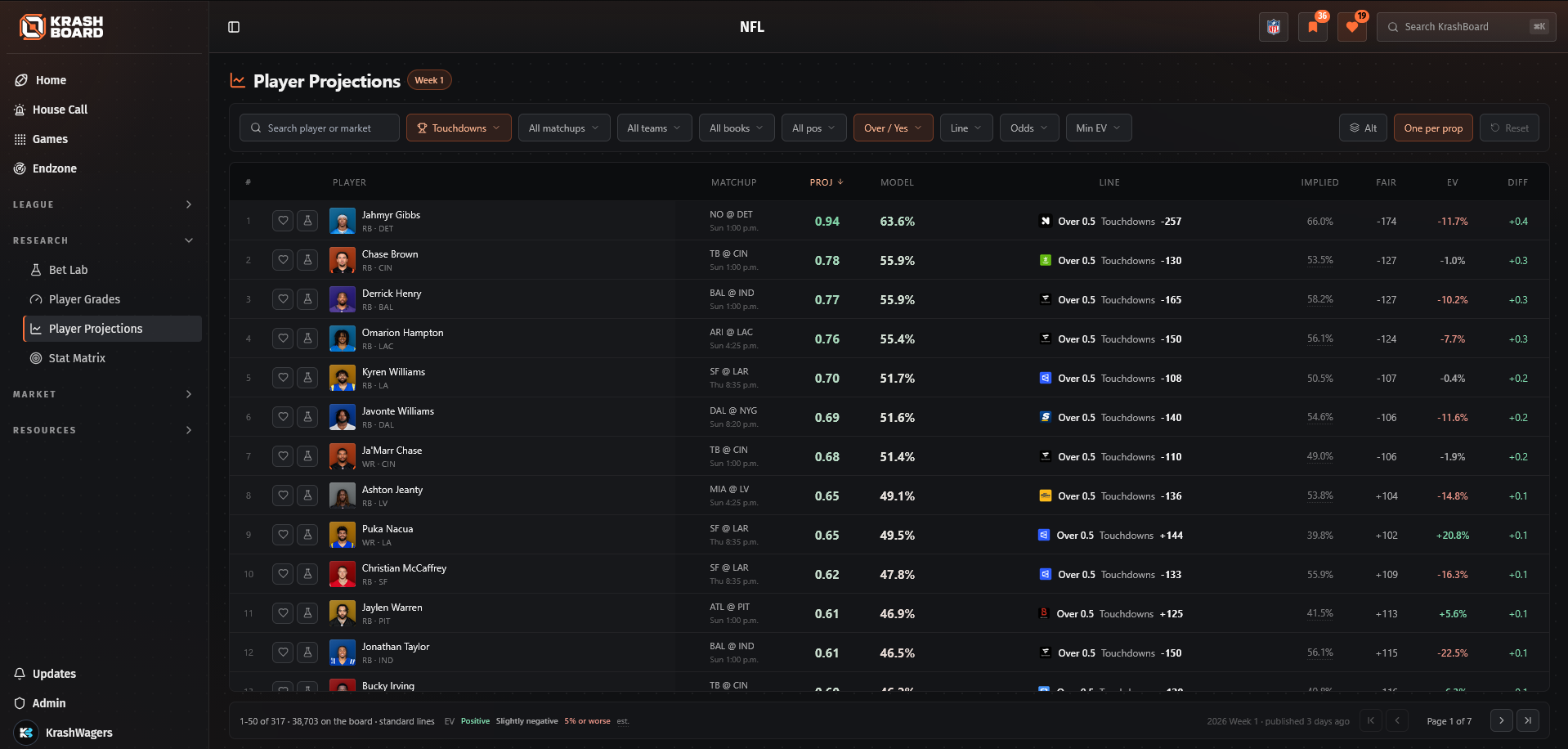Click the Search player or market field

(320, 128)
